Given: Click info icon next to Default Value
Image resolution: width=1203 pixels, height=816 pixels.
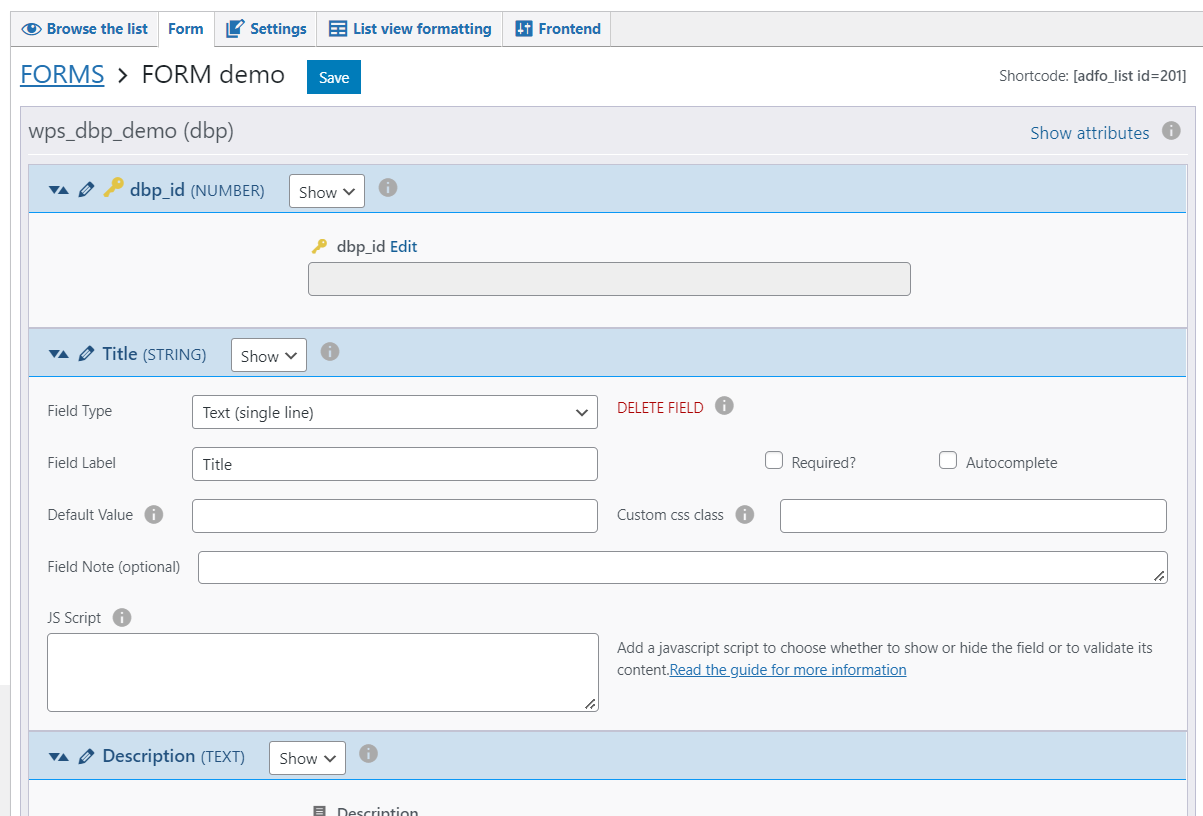Looking at the screenshot, I should pos(153,514).
